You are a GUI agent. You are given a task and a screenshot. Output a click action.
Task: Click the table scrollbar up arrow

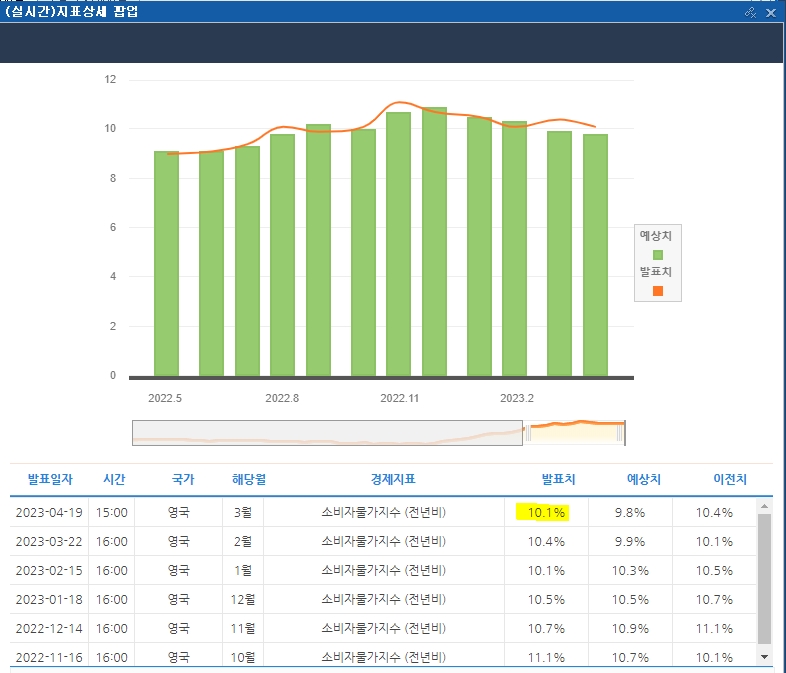tap(764, 506)
